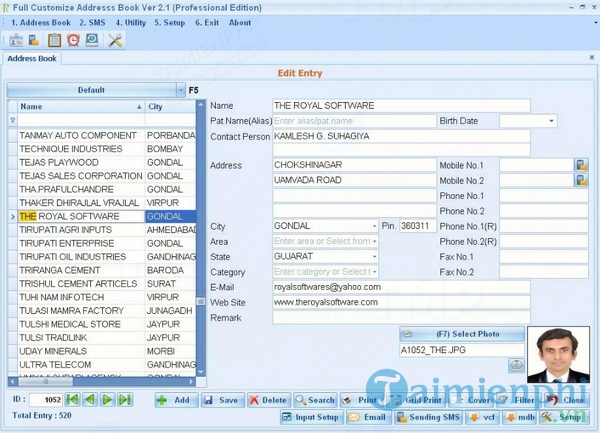Click the Remark input field
Image resolution: width=600 pixels, height=433 pixels.
[x=401, y=317]
